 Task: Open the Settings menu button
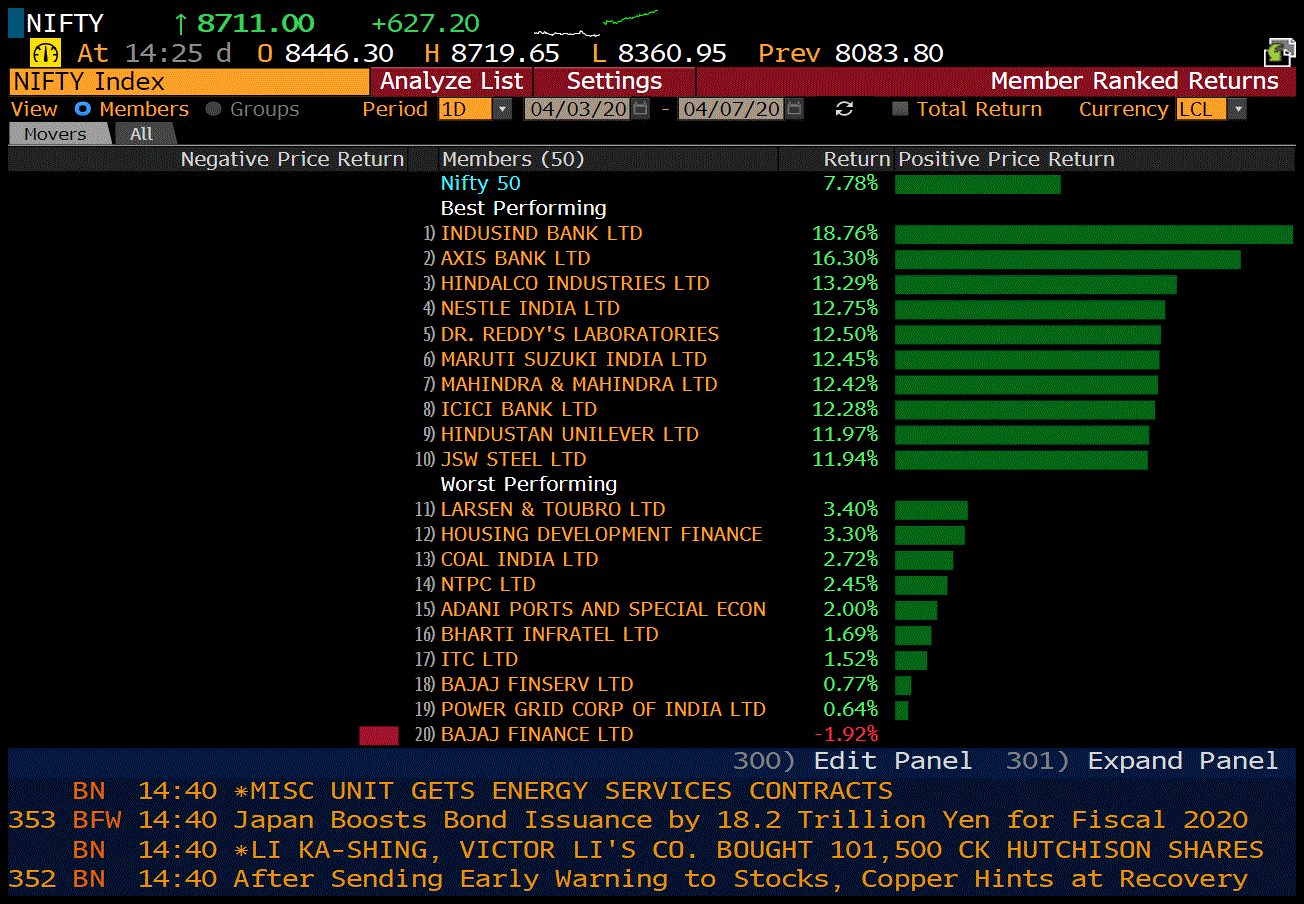tap(614, 81)
